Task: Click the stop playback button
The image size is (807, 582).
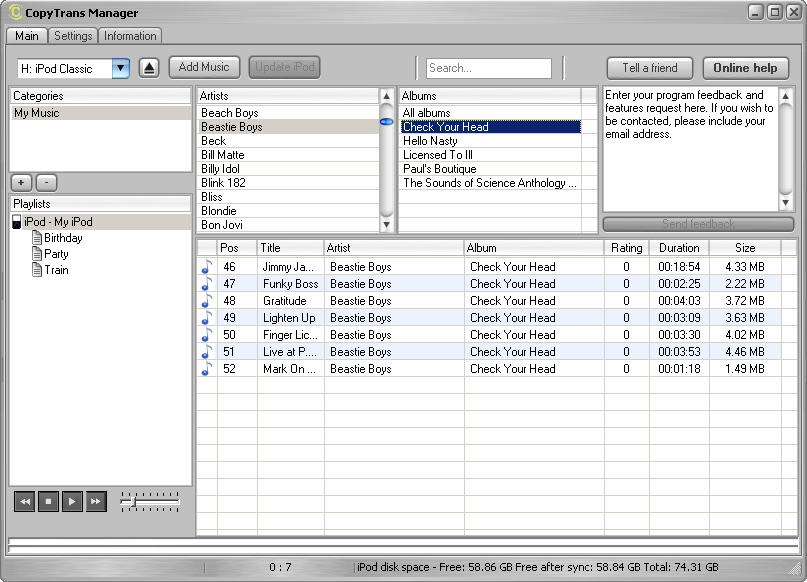Action: 48,501
